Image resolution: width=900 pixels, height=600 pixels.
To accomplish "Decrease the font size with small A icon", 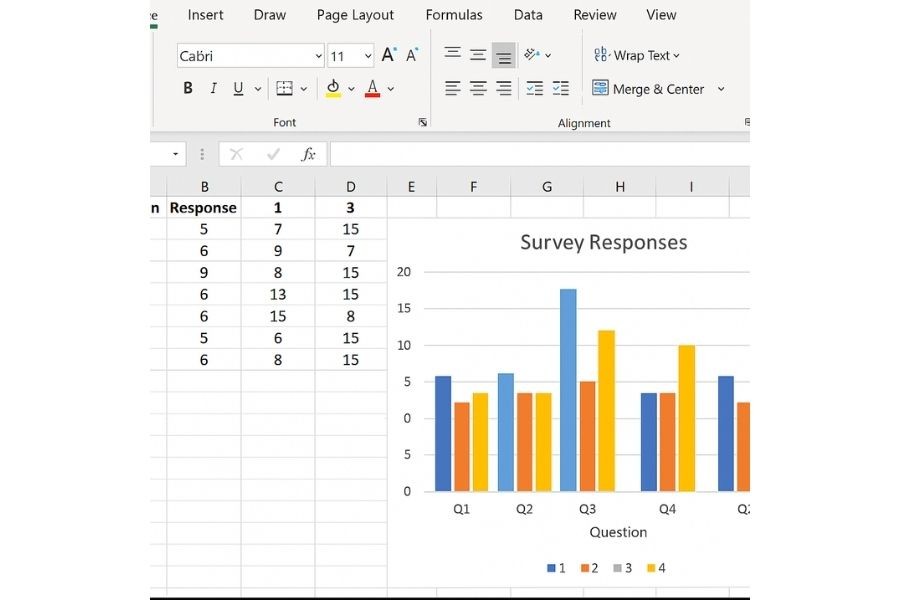I will click(412, 55).
